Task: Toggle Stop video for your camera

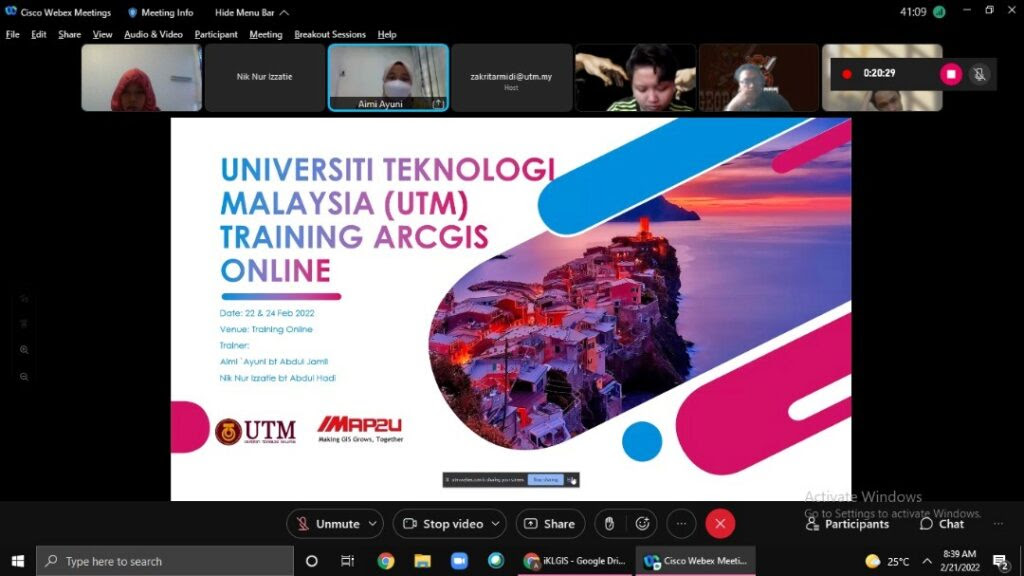Action: 443,523
